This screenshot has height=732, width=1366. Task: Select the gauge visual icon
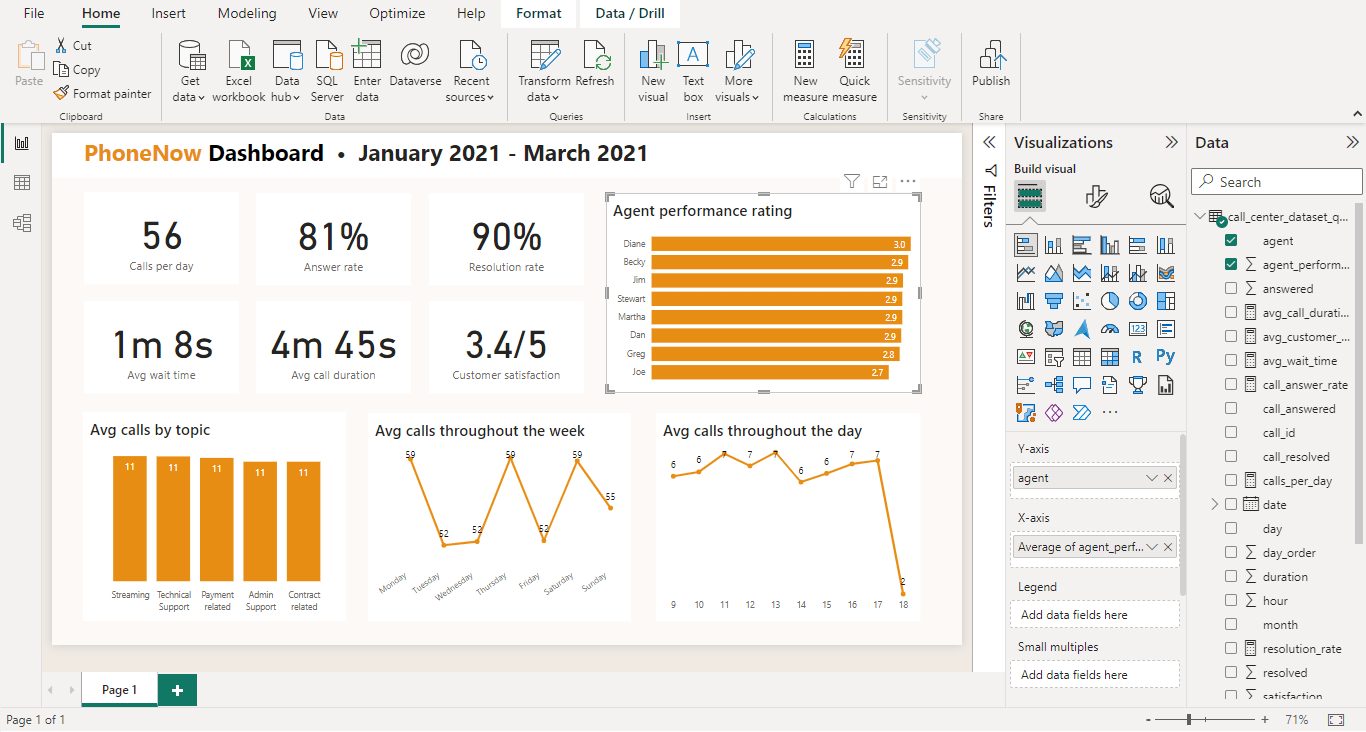click(x=1110, y=328)
